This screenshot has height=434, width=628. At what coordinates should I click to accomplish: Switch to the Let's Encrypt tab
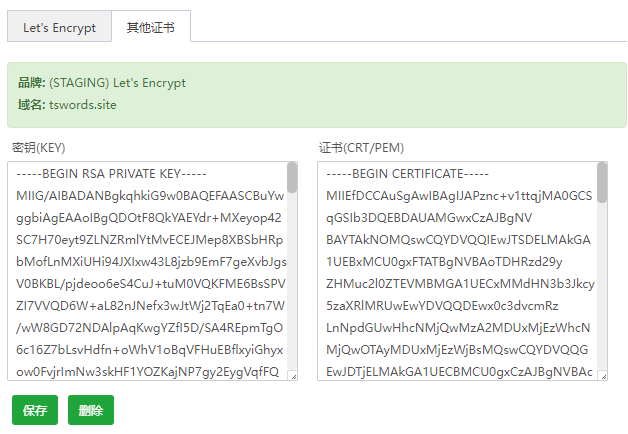pyautogui.click(x=59, y=26)
